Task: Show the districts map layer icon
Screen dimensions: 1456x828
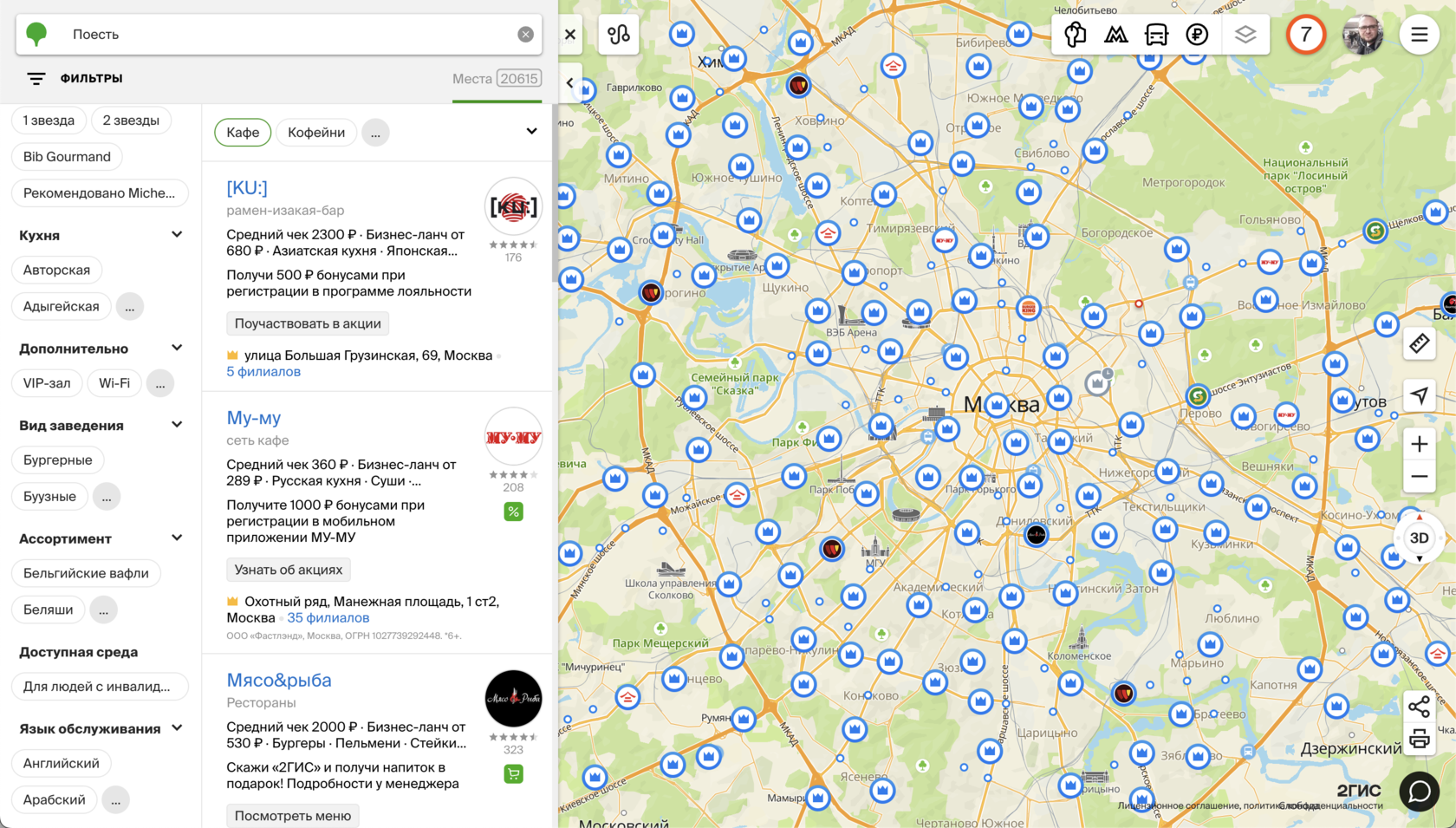Action: (x=1076, y=35)
